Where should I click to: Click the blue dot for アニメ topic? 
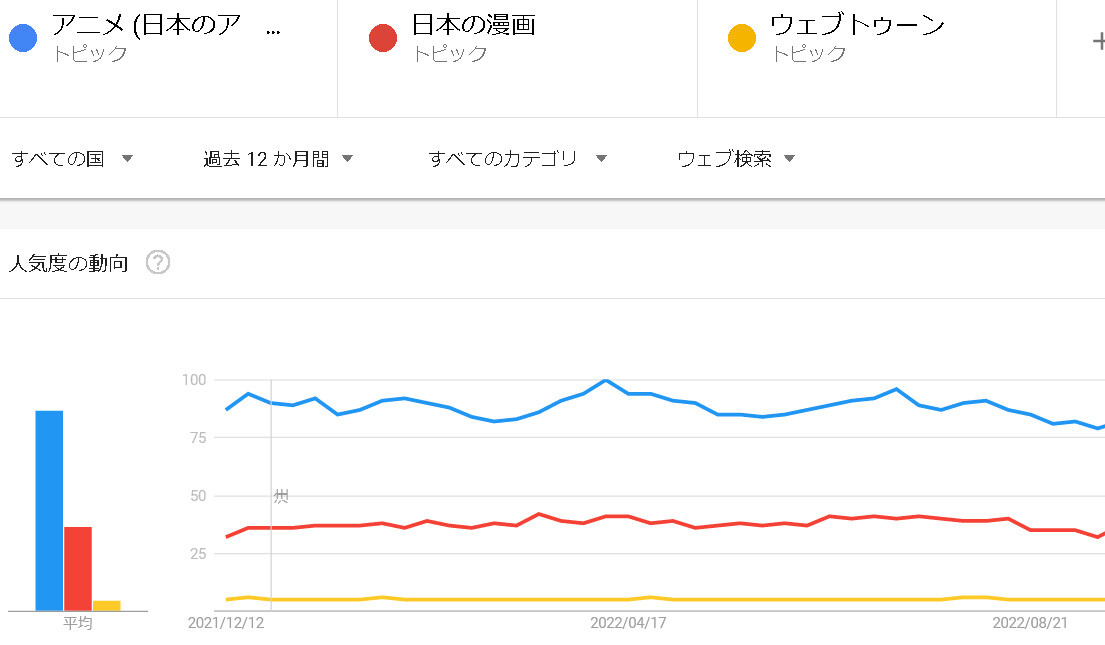pos(22,39)
